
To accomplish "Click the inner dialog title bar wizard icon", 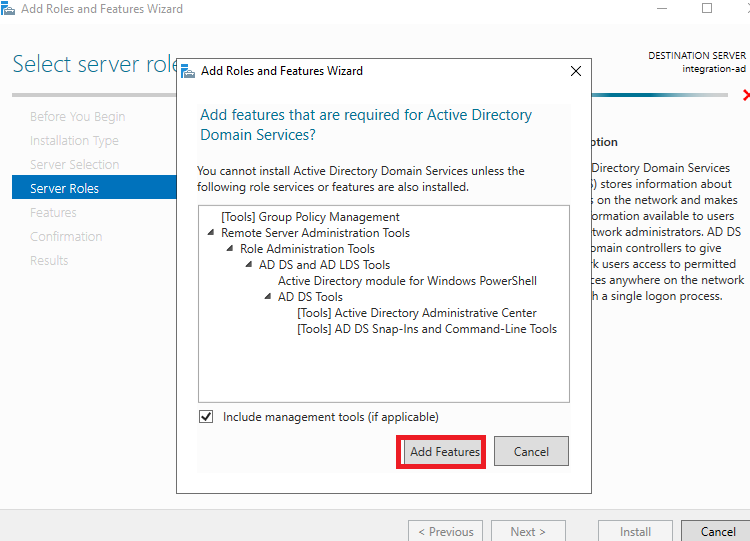I will point(188,71).
